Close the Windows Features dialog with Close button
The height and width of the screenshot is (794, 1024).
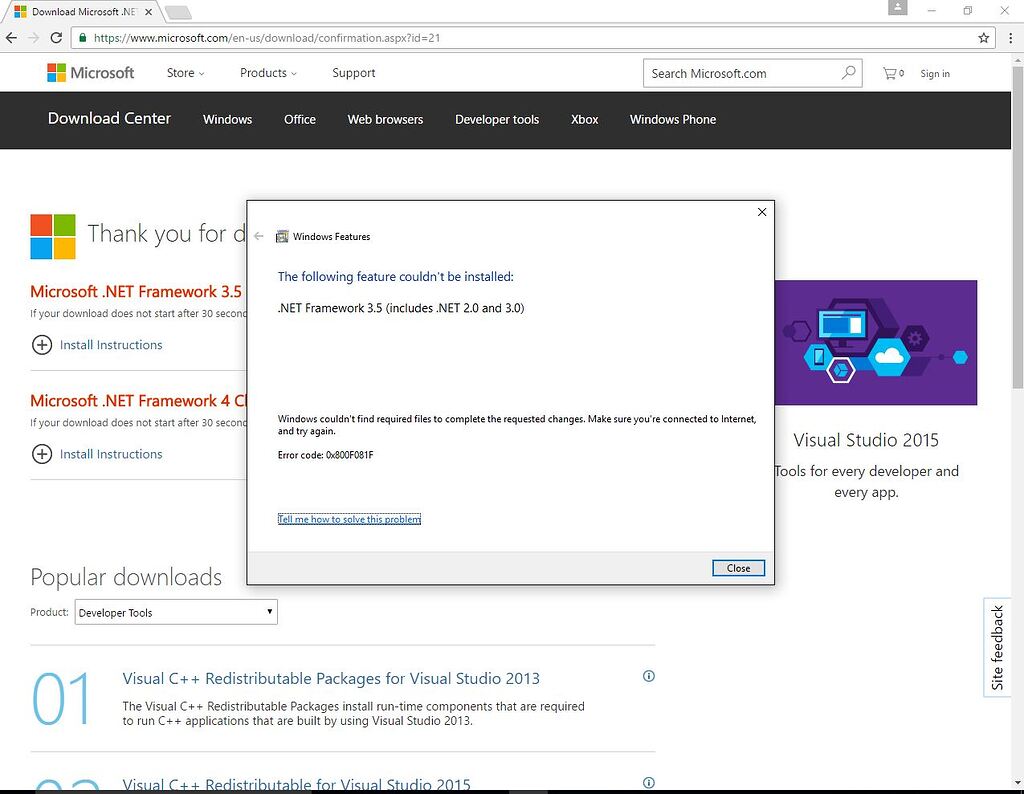coord(738,568)
